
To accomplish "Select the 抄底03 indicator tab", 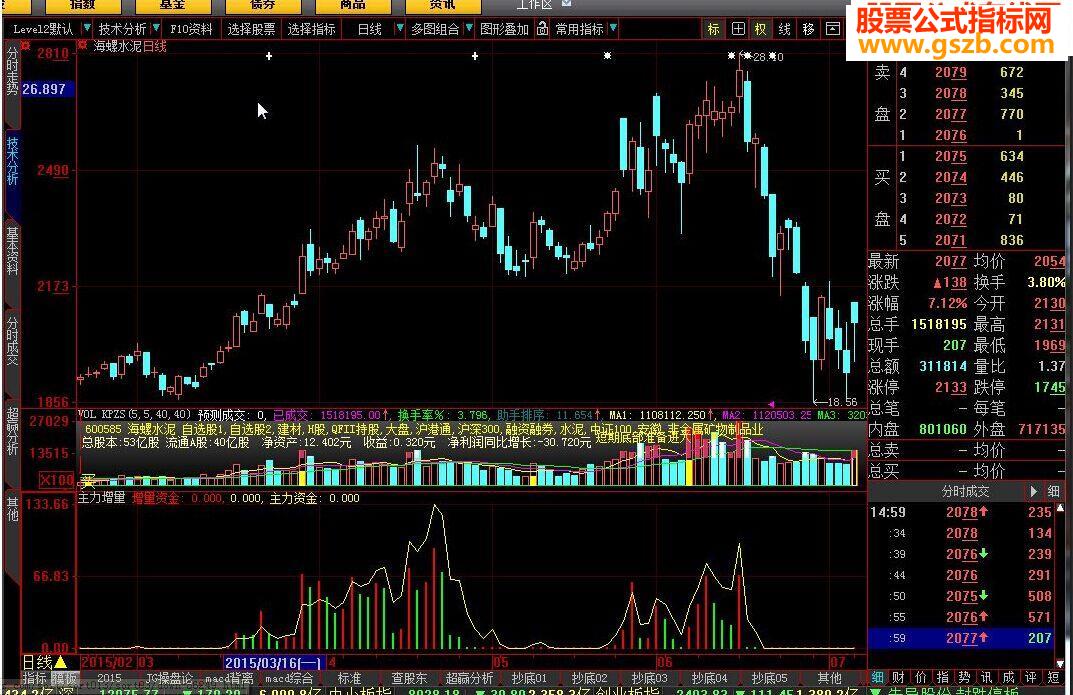I will 649,678.
